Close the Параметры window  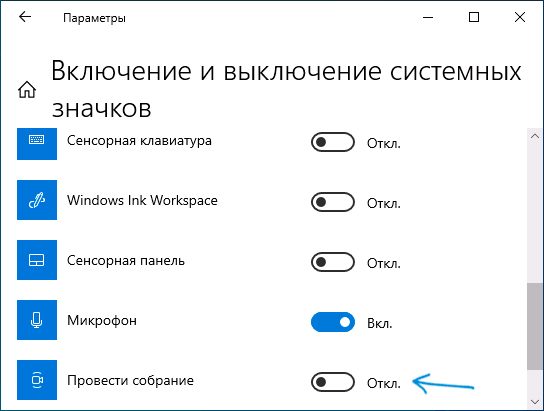[x=520, y=17]
